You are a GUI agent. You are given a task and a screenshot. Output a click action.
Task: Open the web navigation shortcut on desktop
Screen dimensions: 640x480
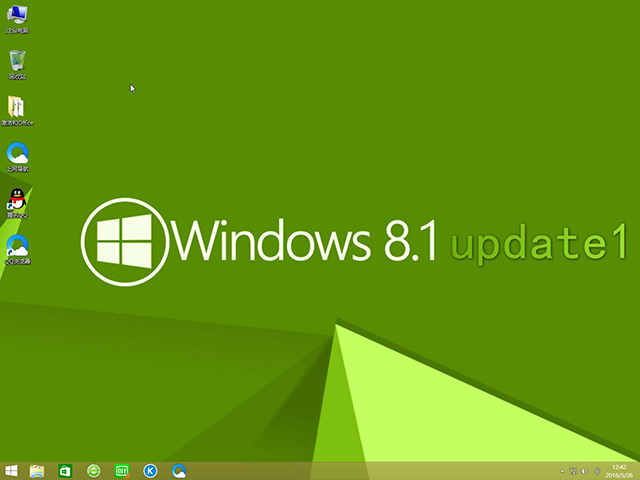coord(17,153)
